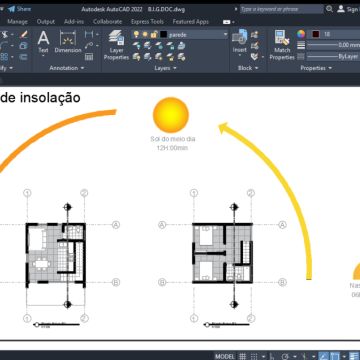Viewport: 360px width, 360px height.
Task: Toggle the drawing grid display
Action: (243, 356)
